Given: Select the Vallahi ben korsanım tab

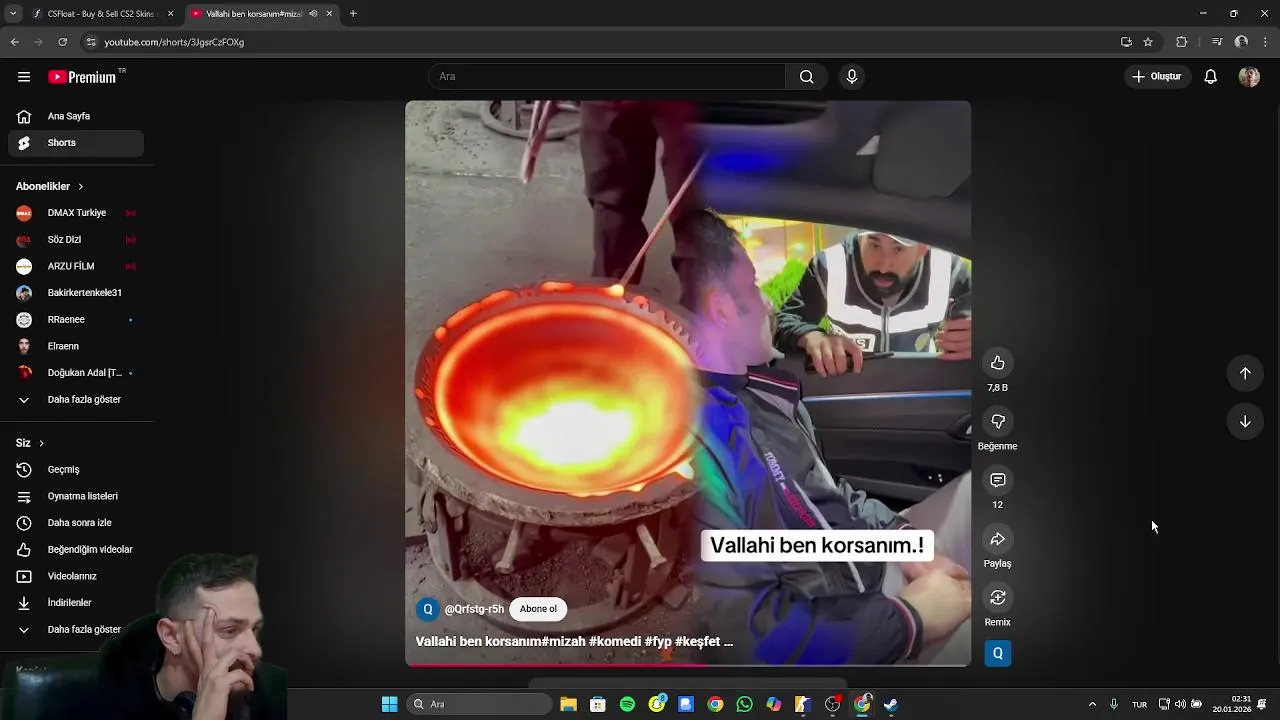Looking at the screenshot, I should pos(262,14).
